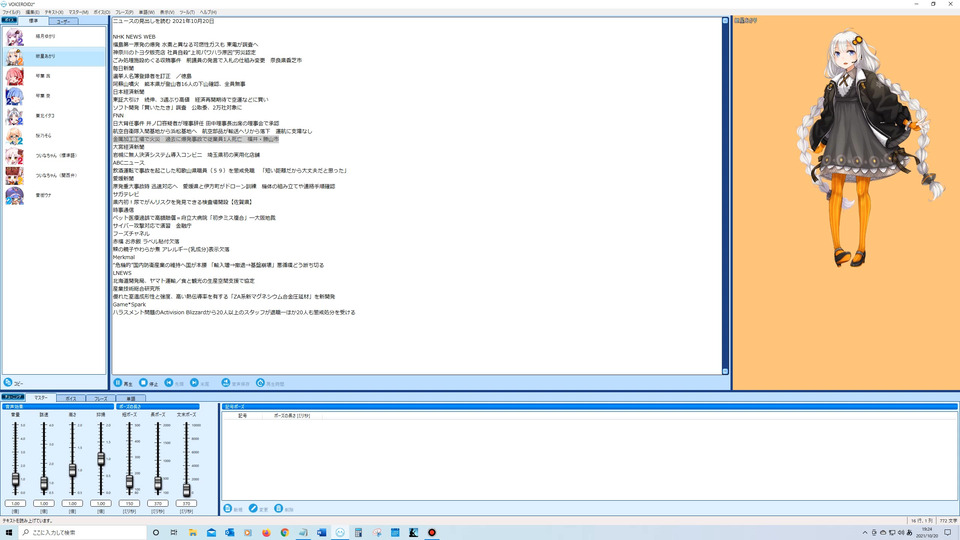Delete symbol pause with 削除 icon
The image size is (960, 540).
(279, 509)
